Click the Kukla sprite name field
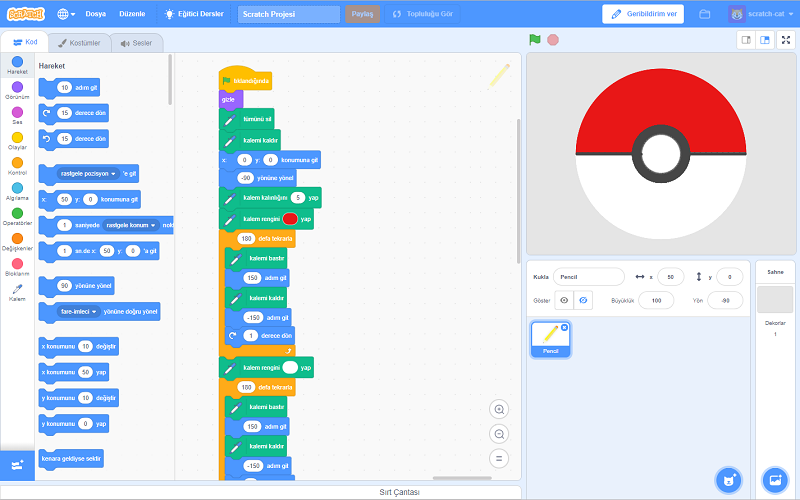The image size is (800, 500). pos(589,277)
